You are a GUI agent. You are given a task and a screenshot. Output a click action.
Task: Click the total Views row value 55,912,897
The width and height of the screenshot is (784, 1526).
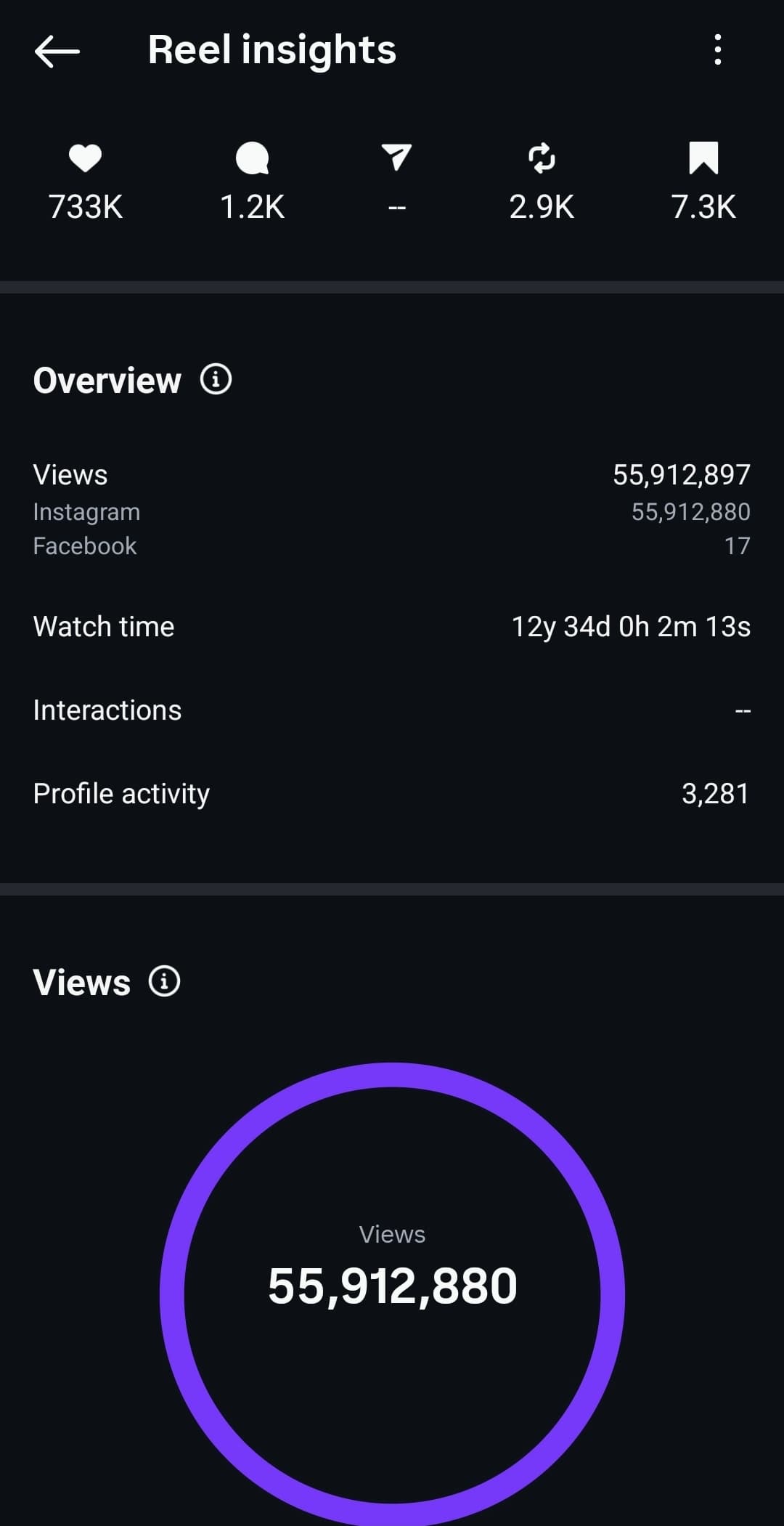681,475
